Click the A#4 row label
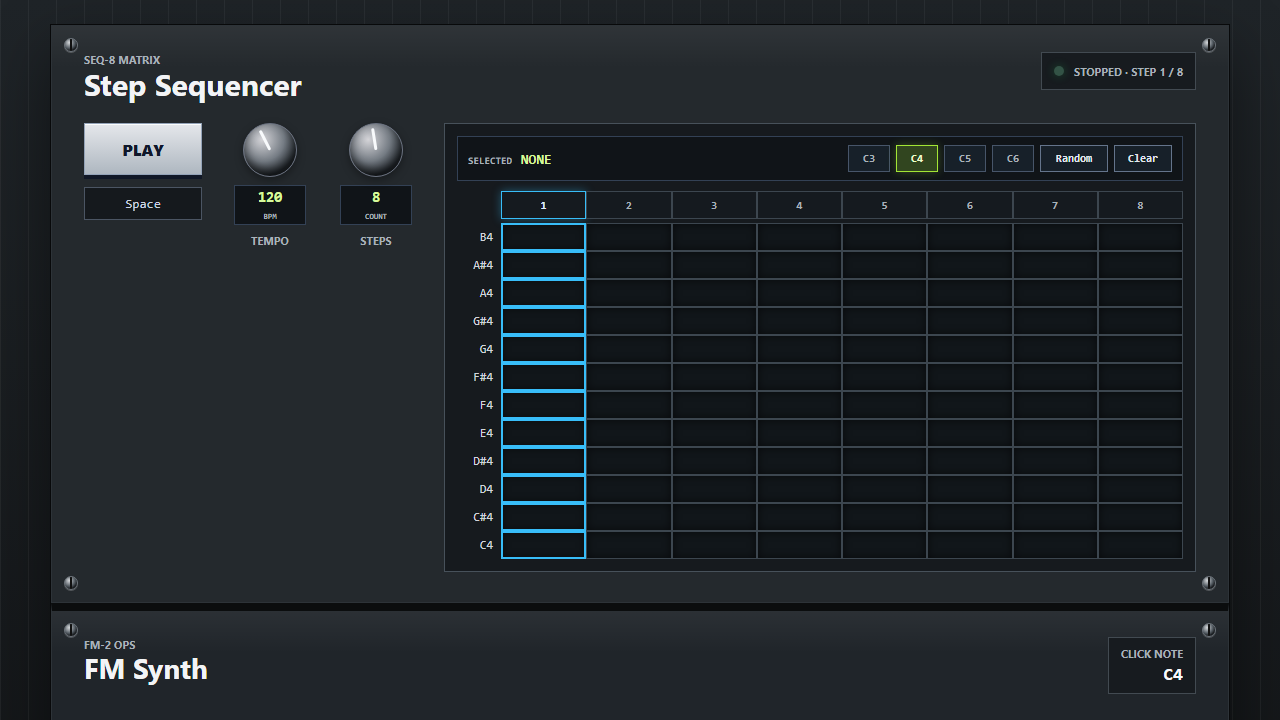The width and height of the screenshot is (1280, 720). click(x=483, y=265)
